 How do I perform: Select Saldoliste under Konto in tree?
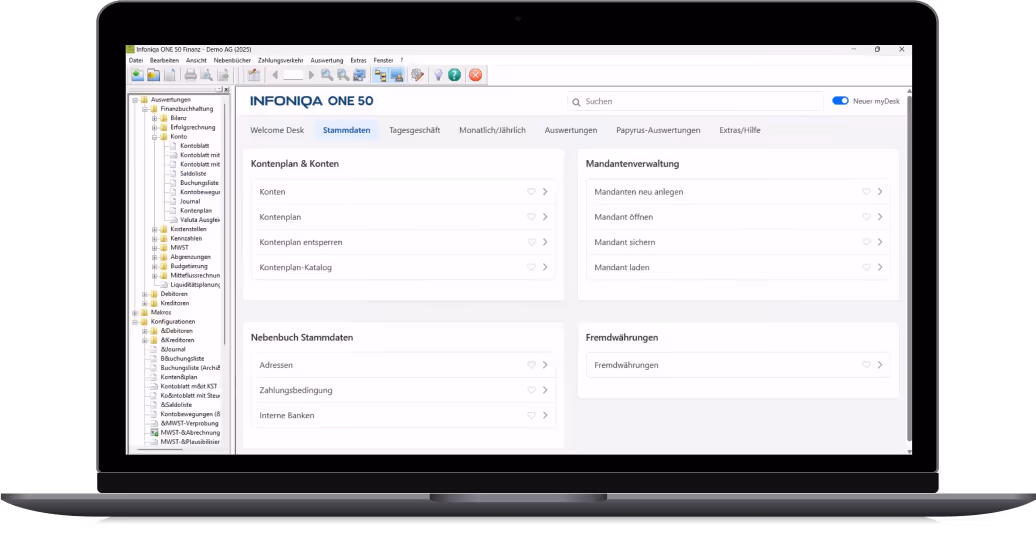pos(193,174)
